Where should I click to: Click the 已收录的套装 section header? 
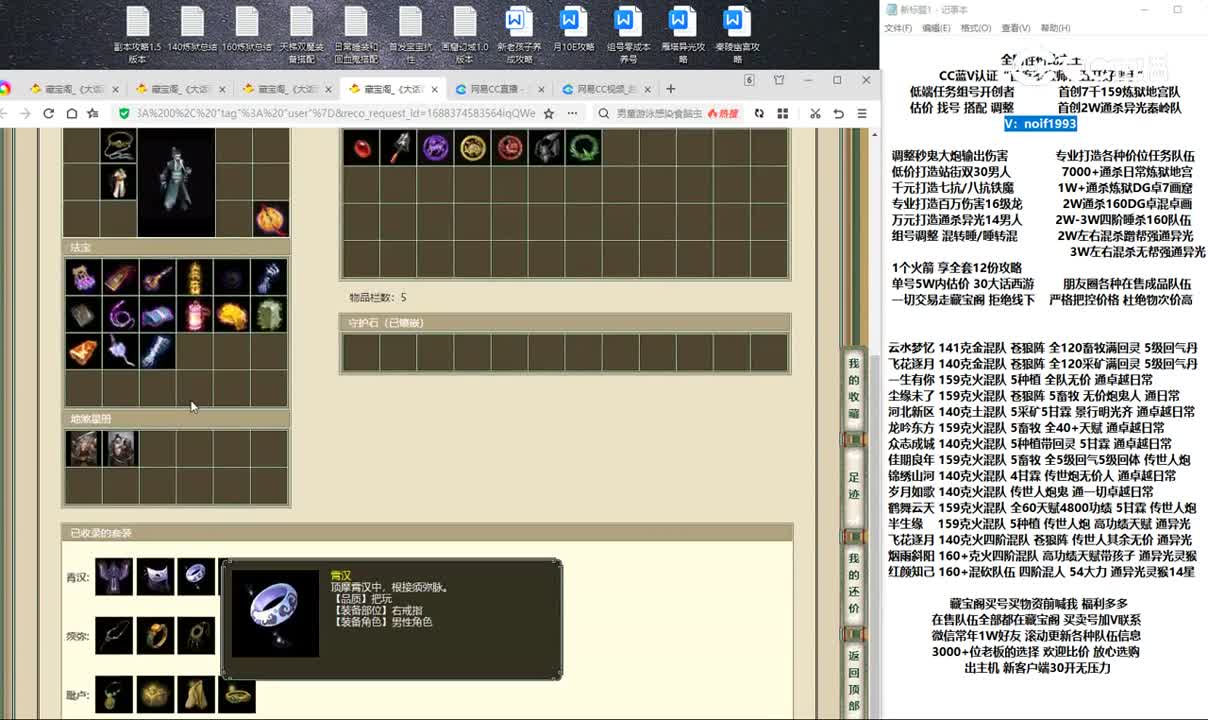pyautogui.click(x=427, y=533)
